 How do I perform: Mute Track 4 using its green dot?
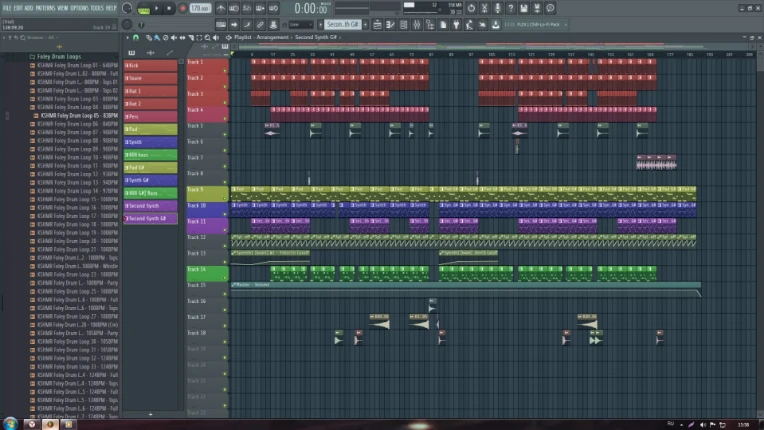225,118
